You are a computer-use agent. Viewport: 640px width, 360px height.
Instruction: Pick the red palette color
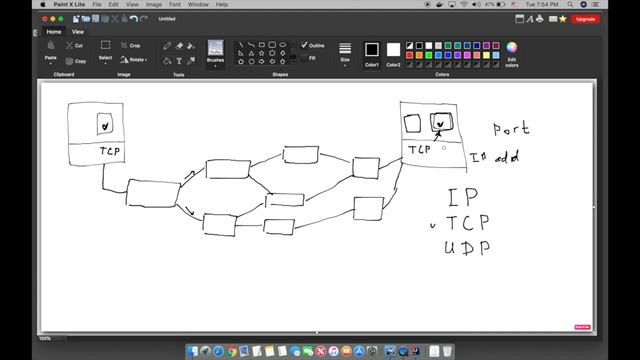point(409,55)
